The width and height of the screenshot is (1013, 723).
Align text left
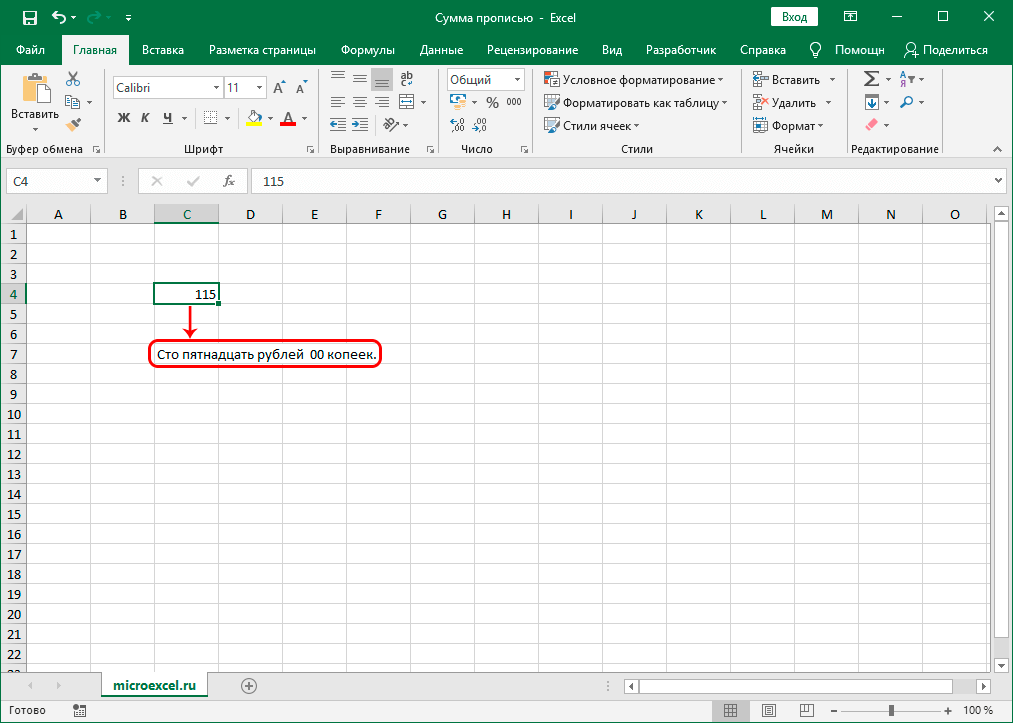coord(338,102)
